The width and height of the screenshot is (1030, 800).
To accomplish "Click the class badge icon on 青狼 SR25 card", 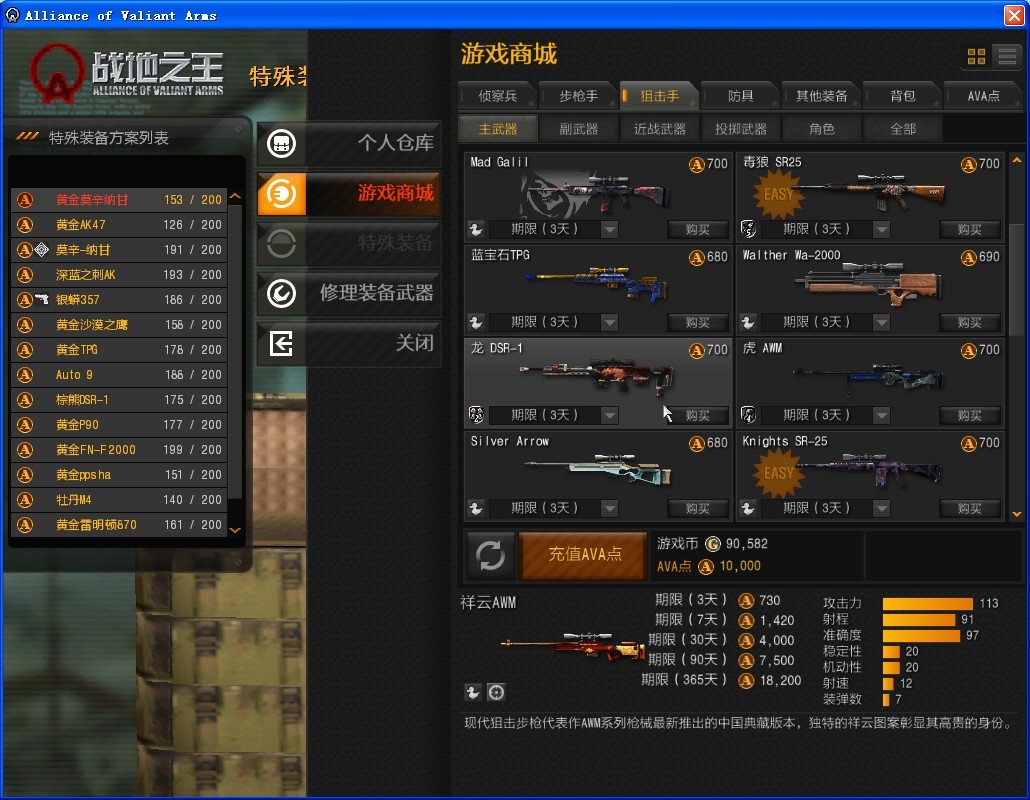I will (x=748, y=229).
